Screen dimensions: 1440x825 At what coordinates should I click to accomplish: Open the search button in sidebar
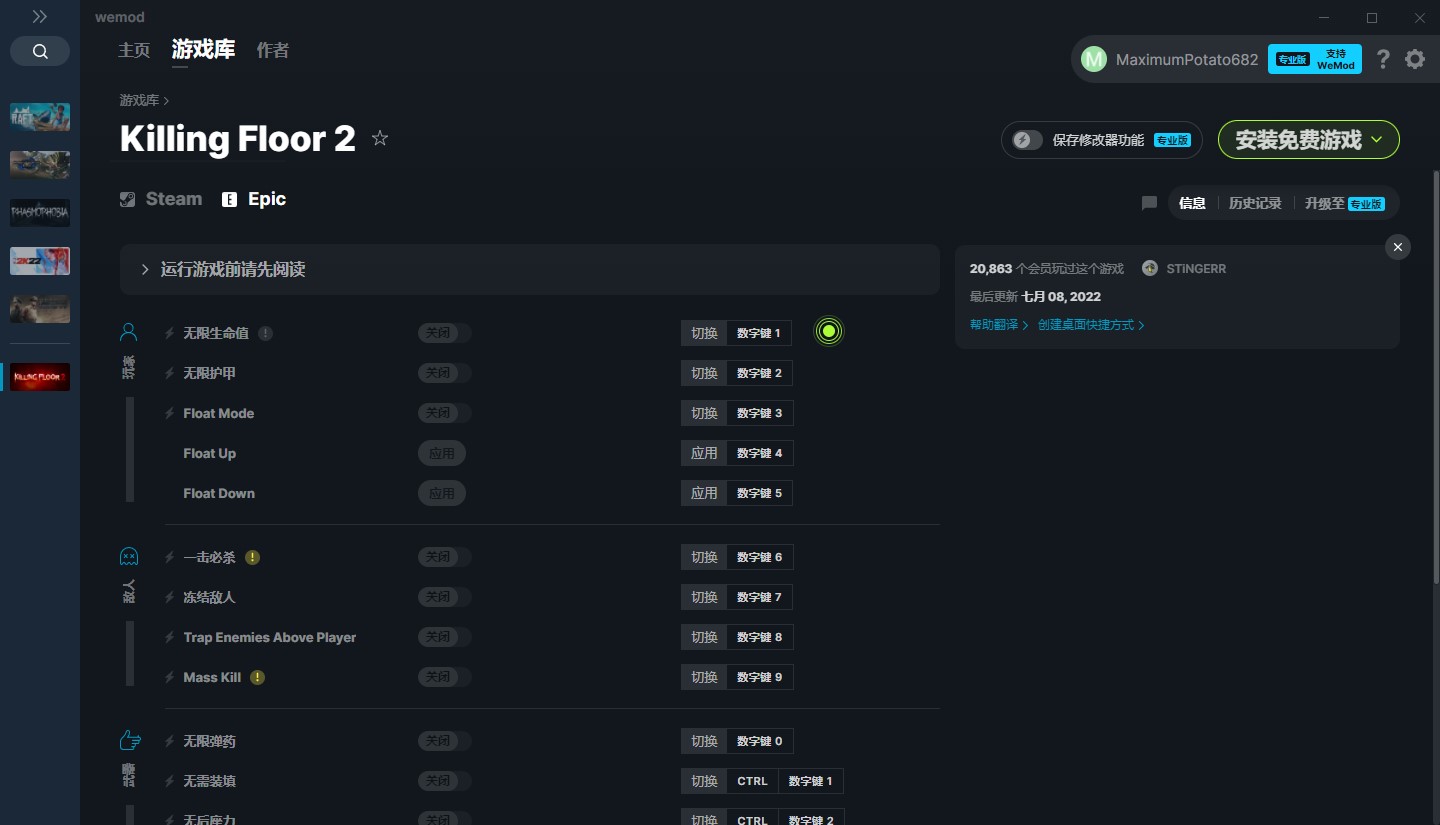(40, 51)
